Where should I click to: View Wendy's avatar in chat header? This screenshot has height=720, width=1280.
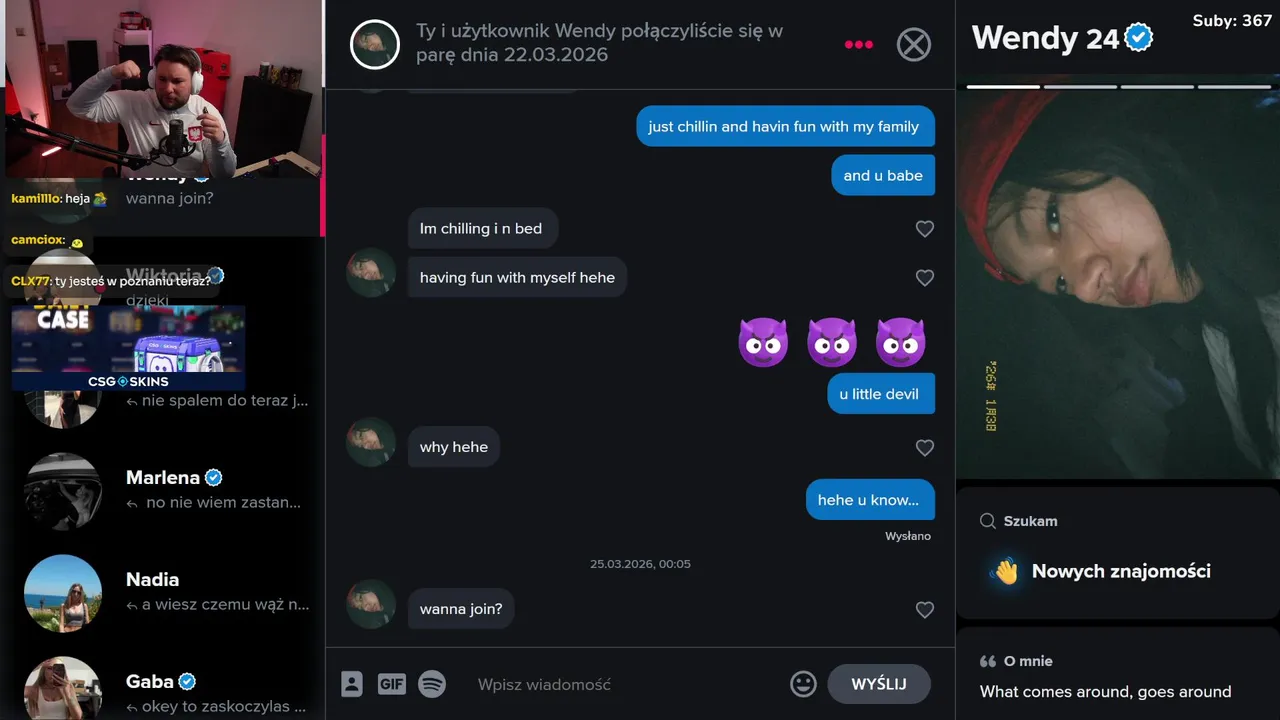pyautogui.click(x=375, y=44)
